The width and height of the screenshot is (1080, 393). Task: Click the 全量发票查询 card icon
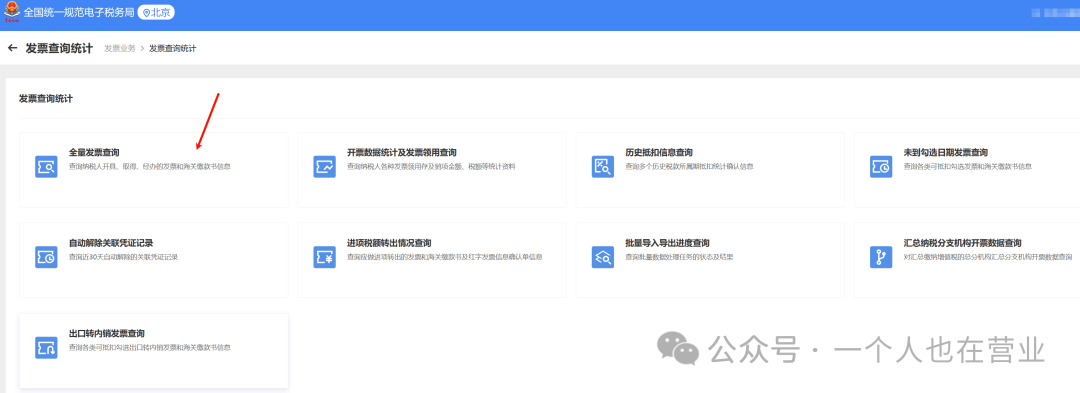(x=46, y=167)
